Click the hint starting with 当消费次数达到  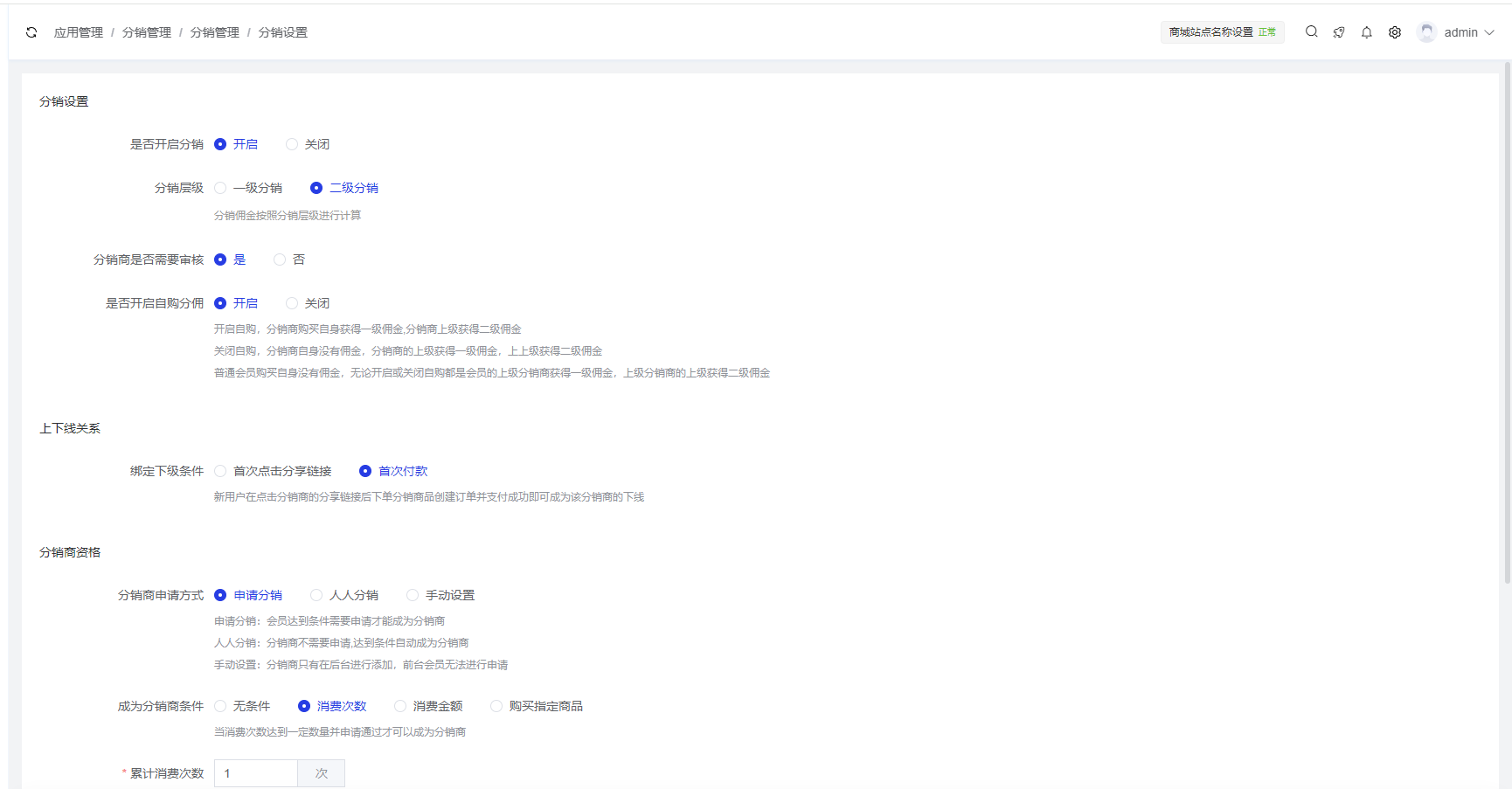tap(340, 731)
